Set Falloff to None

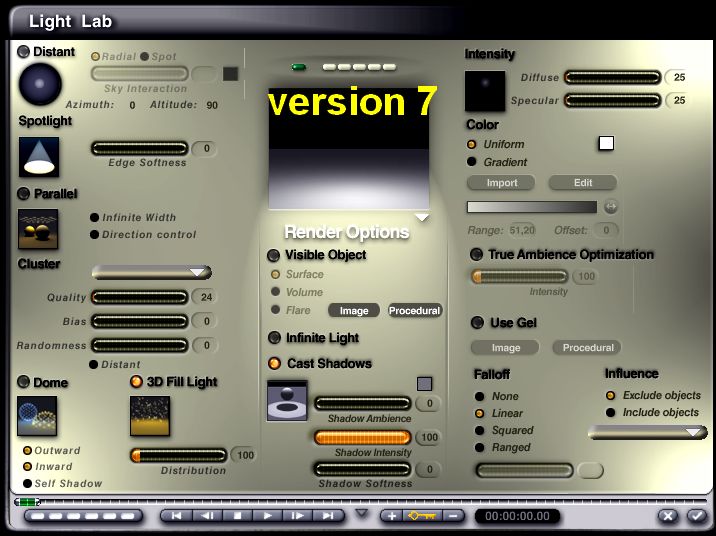[479, 396]
